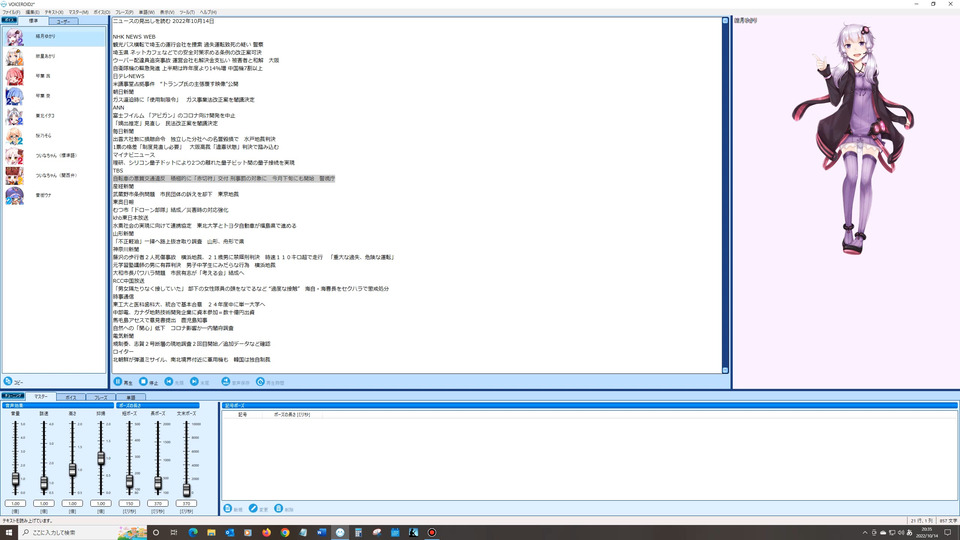
Task: Open the ヘルプ(H) menu
Action: pyautogui.click(x=208, y=12)
